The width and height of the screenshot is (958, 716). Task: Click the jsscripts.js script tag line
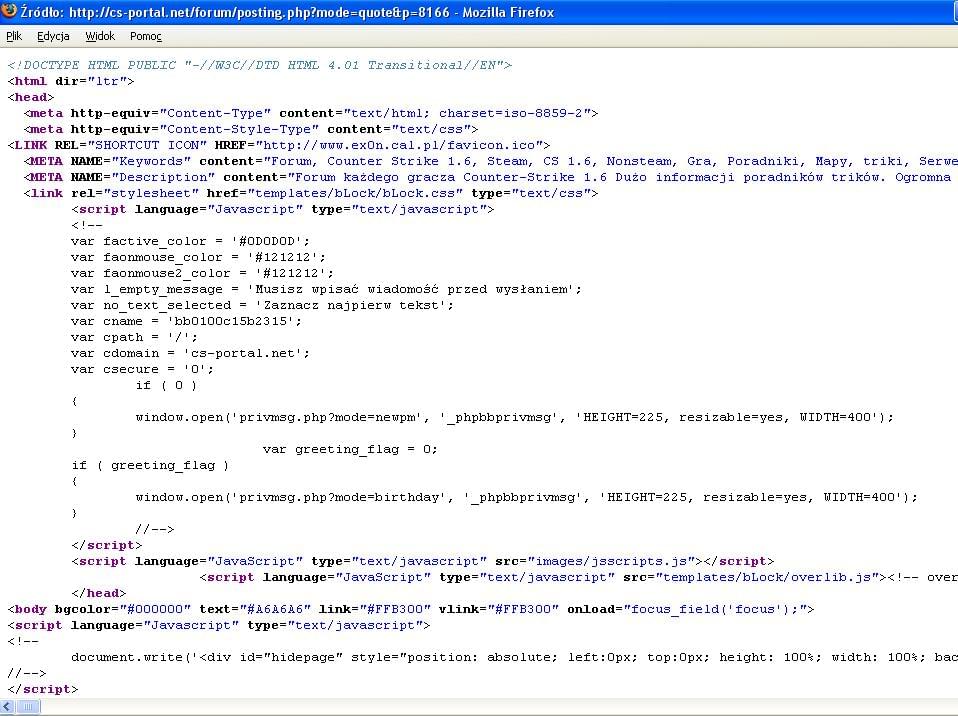tap(423, 561)
